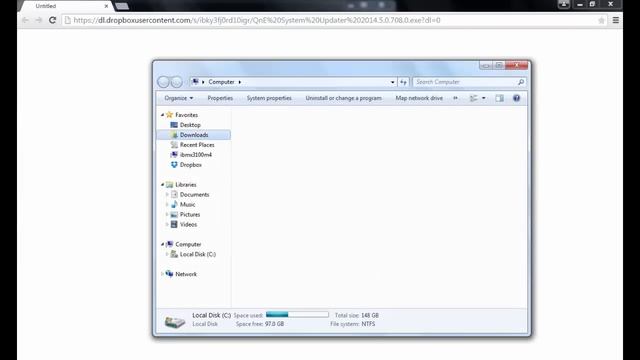Open the view options dropdown arrow
The height and width of the screenshot is (360, 640).
point(484,98)
